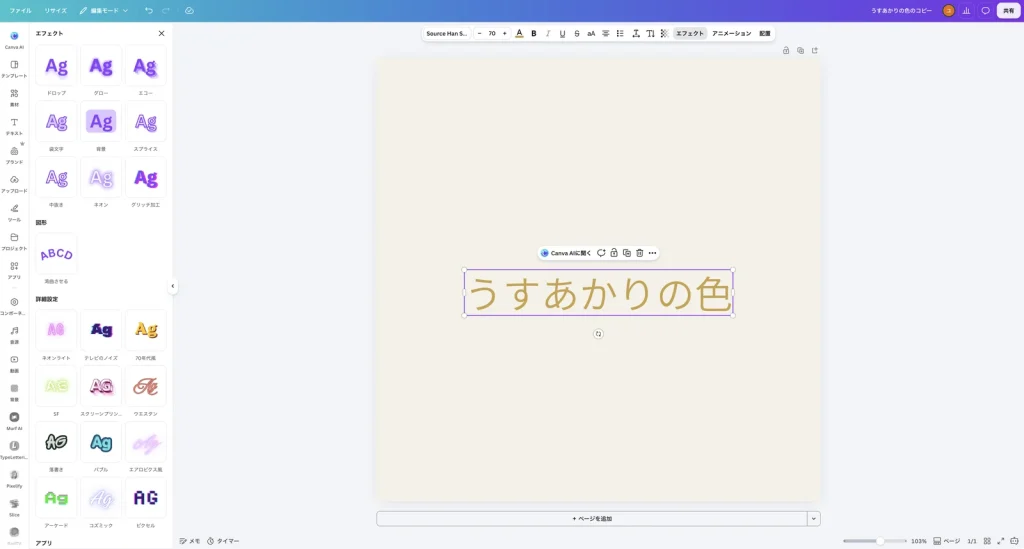Image resolution: width=1024 pixels, height=549 pixels.
Task: Toggle uppercase aA formatting
Action: pos(591,33)
